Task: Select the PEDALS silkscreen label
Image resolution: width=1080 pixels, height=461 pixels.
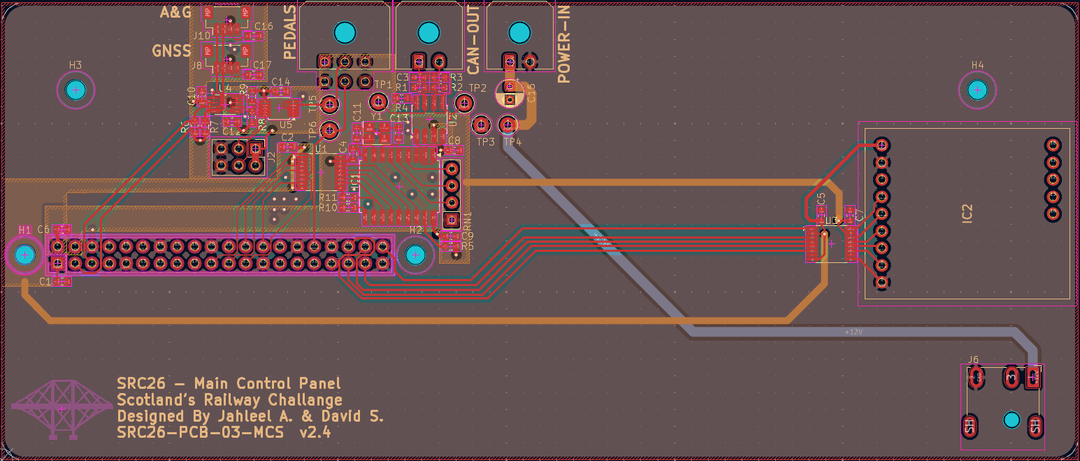Action: (290, 32)
